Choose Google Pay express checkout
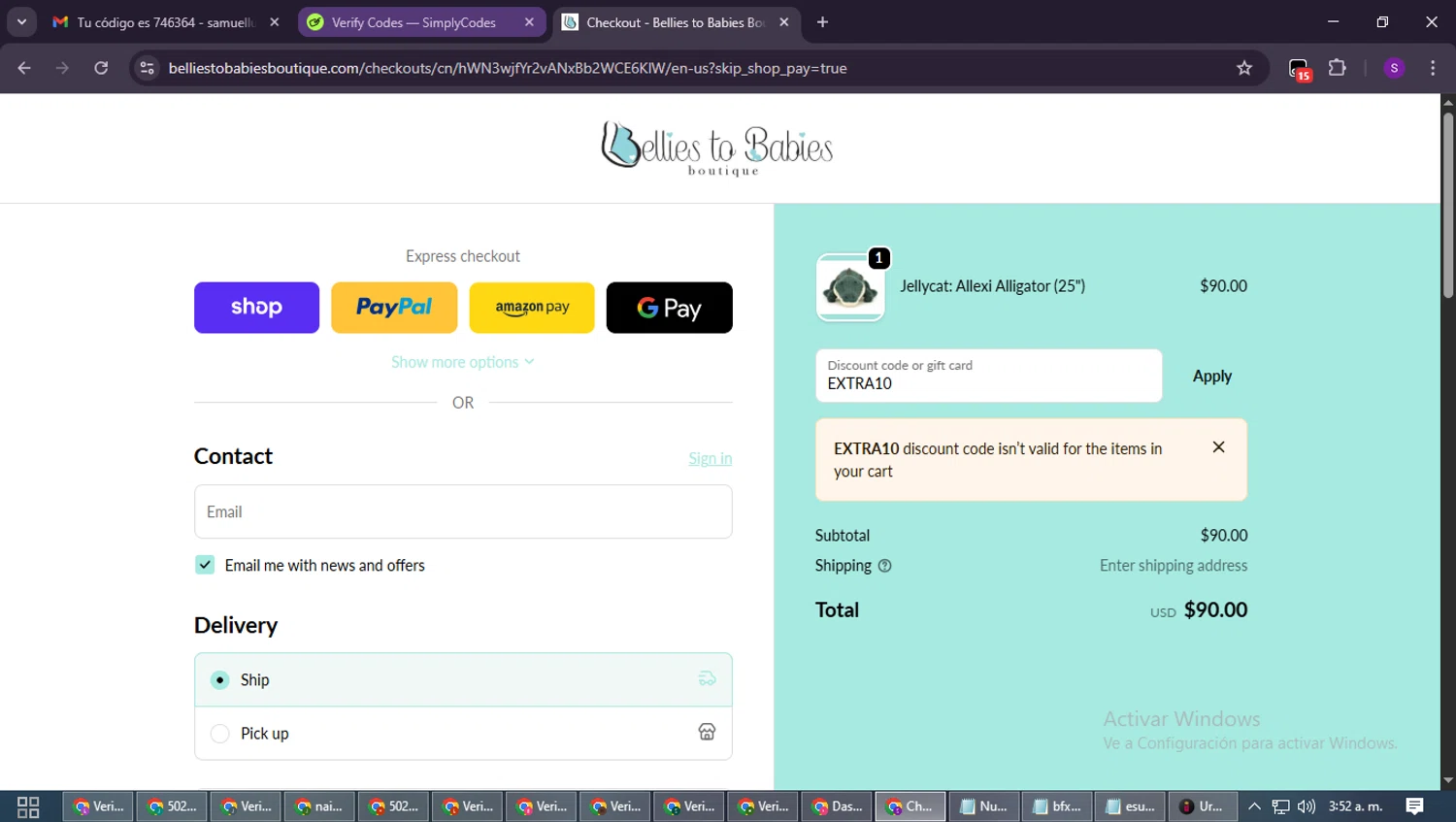Screen dimensions: 1456x822 click(x=670, y=308)
